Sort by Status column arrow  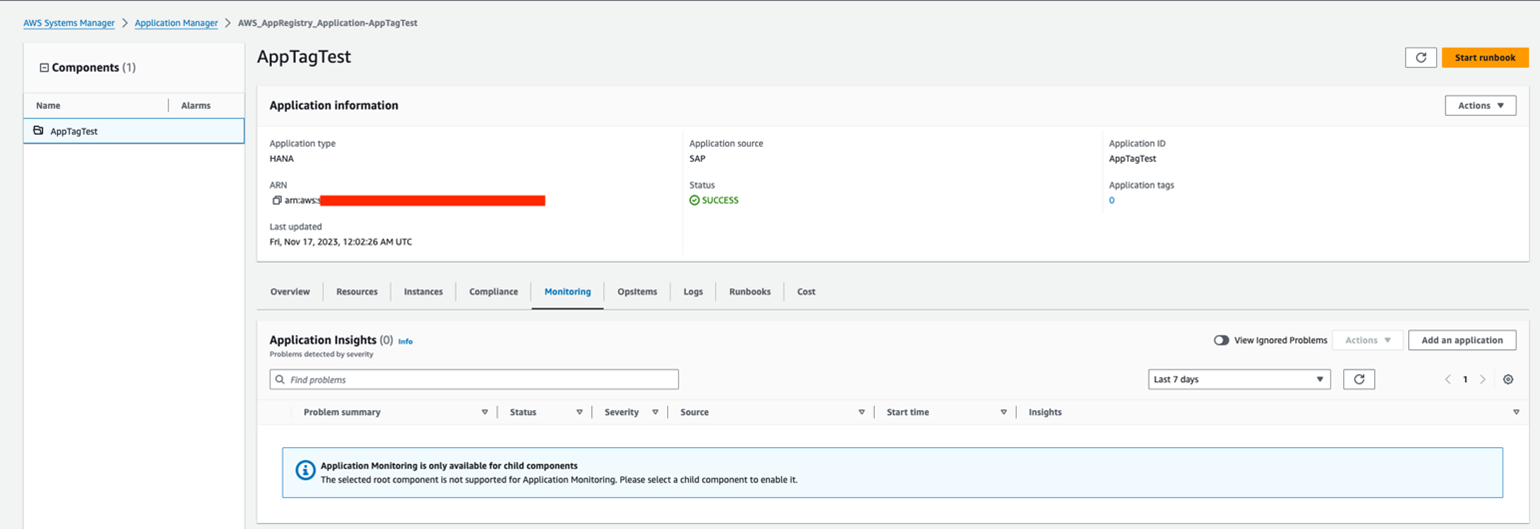click(x=579, y=412)
